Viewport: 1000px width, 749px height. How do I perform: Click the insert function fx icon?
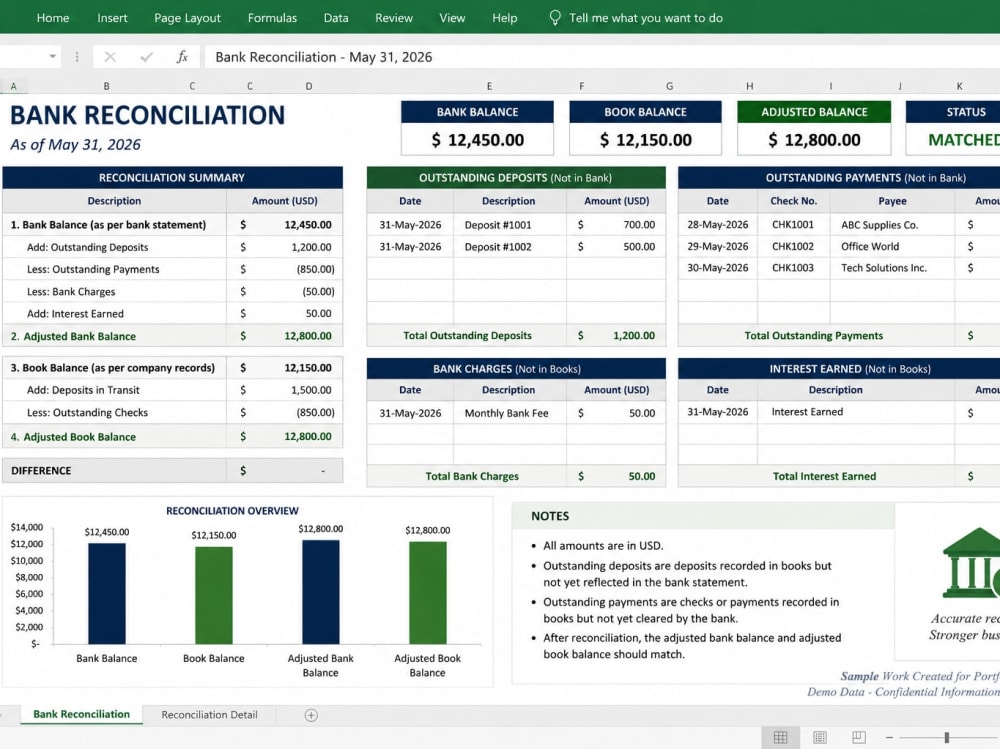click(182, 57)
